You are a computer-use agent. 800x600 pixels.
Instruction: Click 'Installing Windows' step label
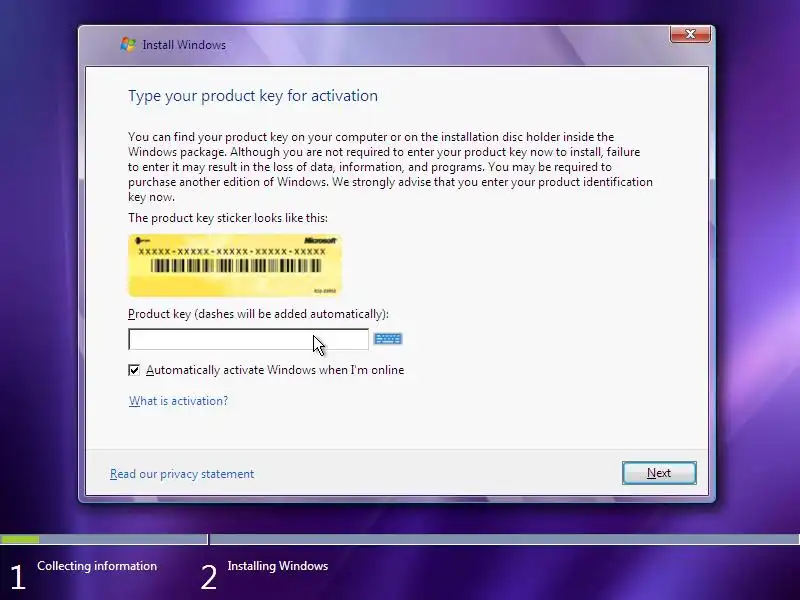pos(278,566)
